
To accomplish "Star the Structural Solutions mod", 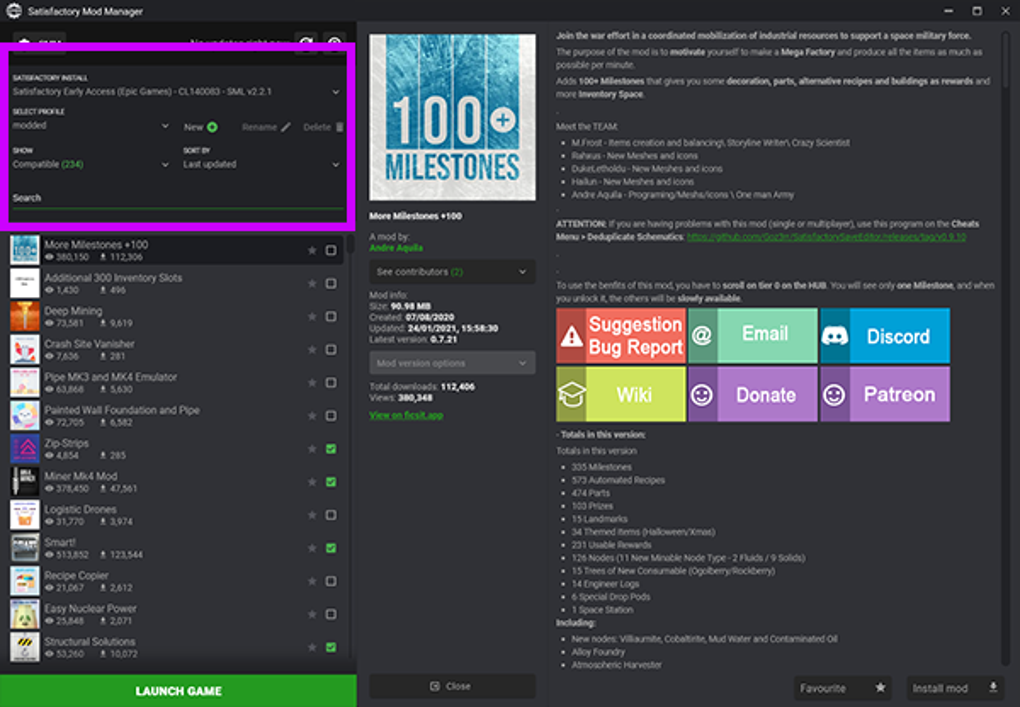I will click(312, 647).
